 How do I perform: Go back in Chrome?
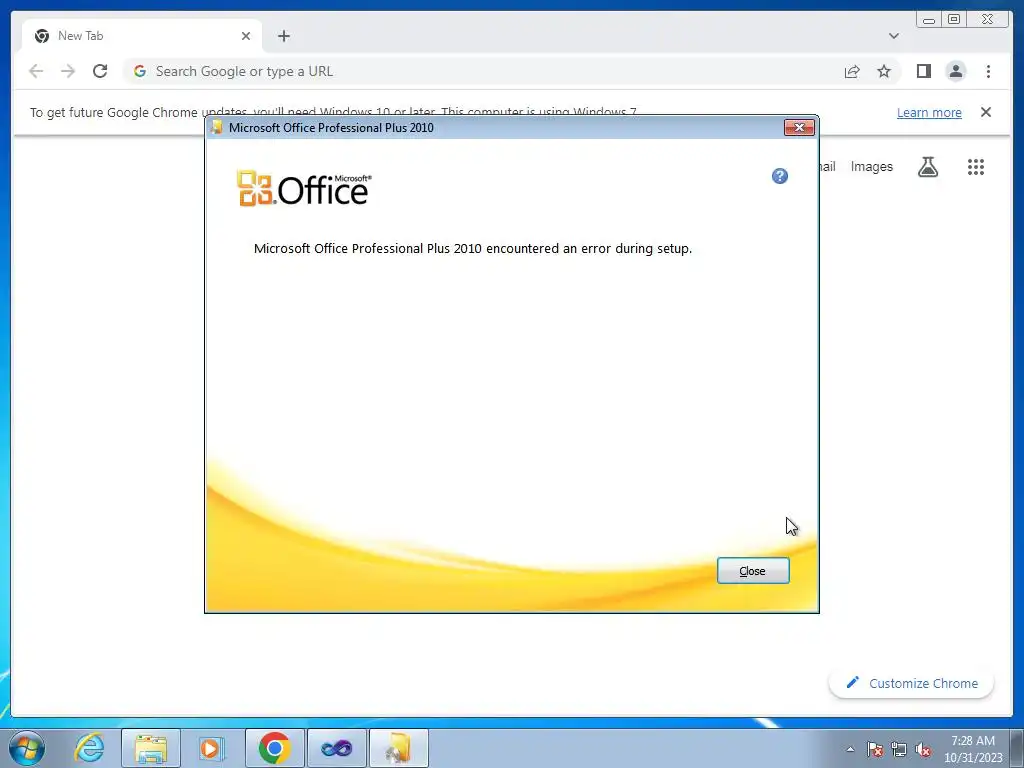click(36, 71)
